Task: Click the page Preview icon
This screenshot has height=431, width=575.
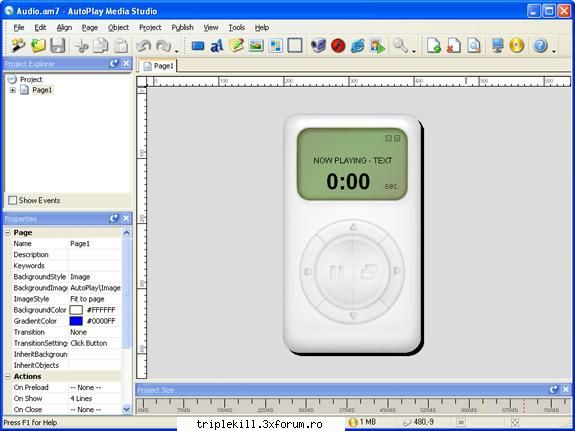Action: [473, 46]
